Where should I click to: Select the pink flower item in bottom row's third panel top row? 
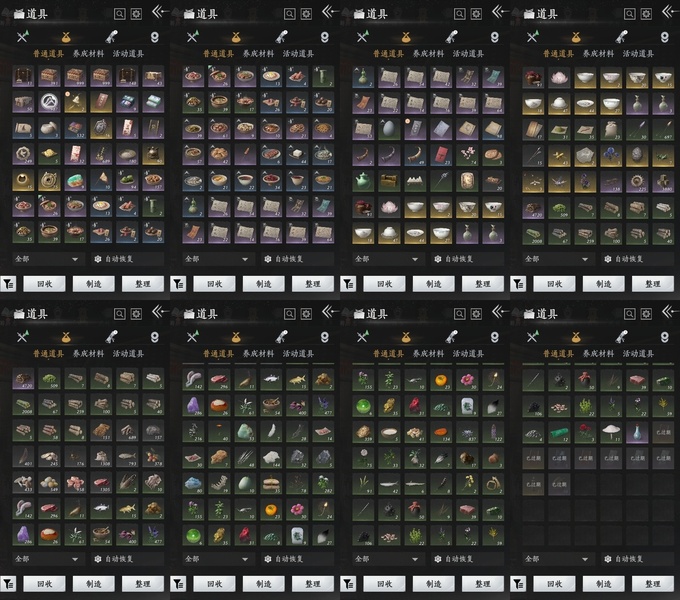pyautogui.click(x=468, y=379)
